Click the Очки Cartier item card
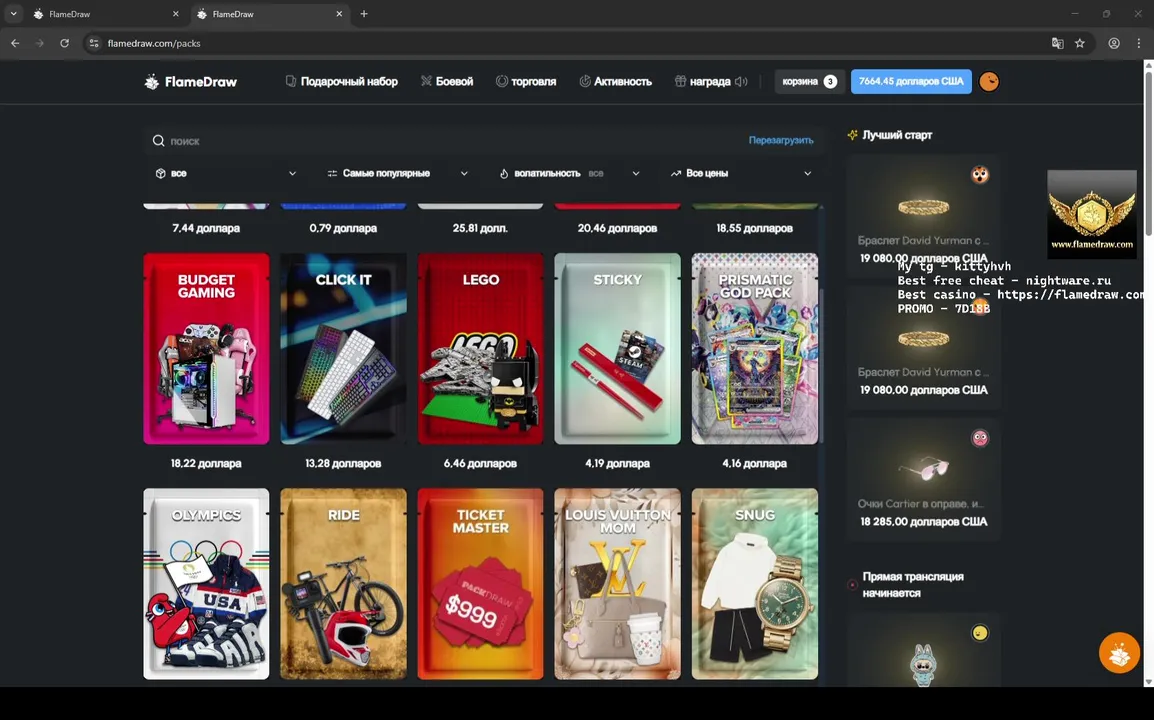1154x720 pixels. (924, 479)
